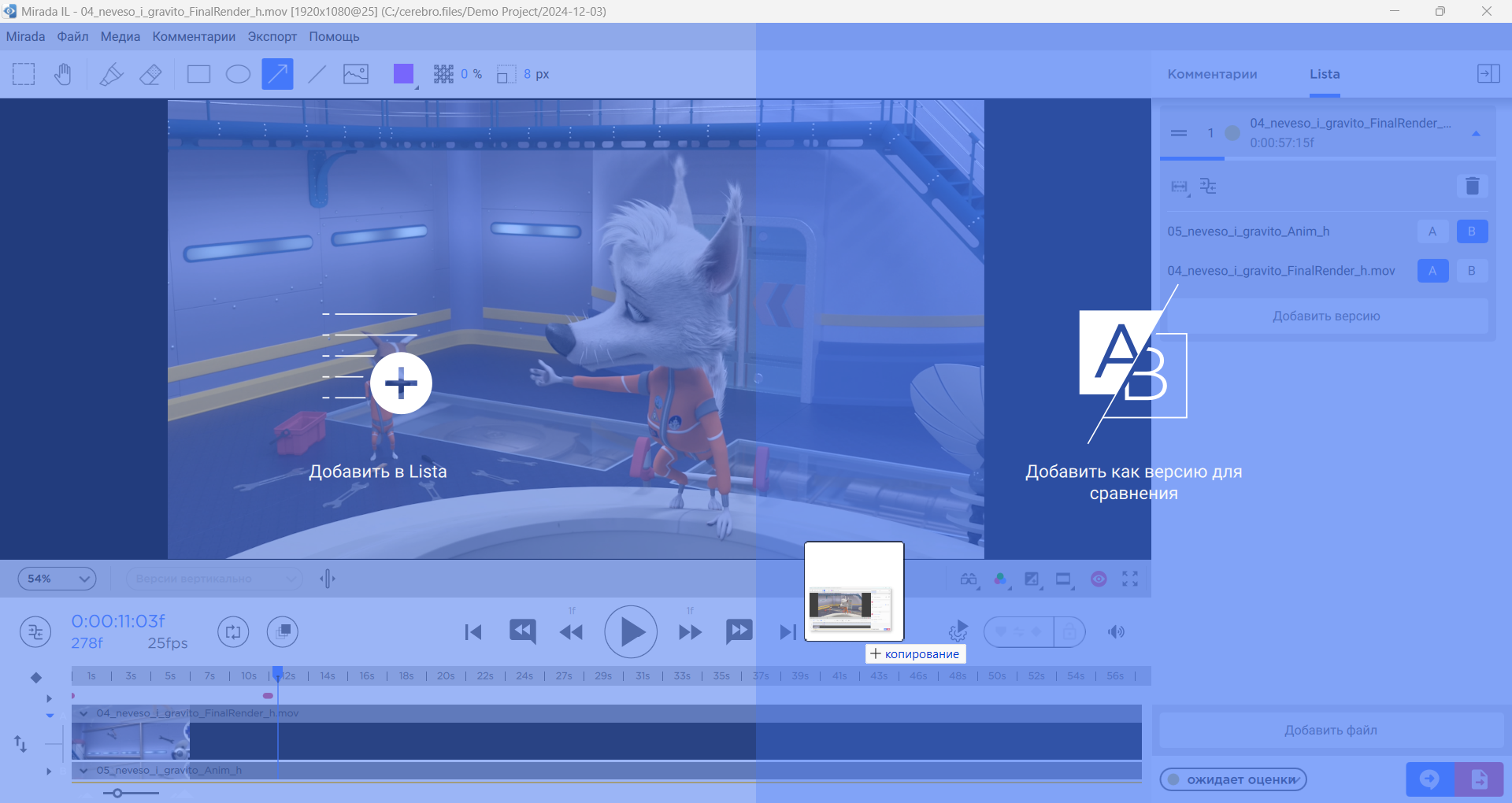Adjust the 0% opacity control
Screen dimensions: 1512x803
[458, 74]
